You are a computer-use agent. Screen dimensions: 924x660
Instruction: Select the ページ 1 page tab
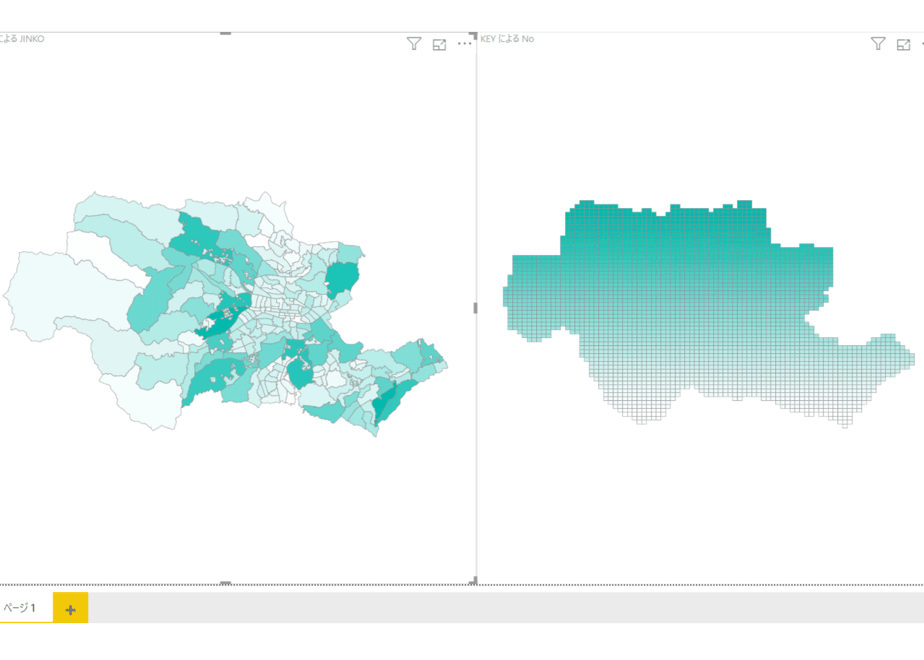[20, 608]
